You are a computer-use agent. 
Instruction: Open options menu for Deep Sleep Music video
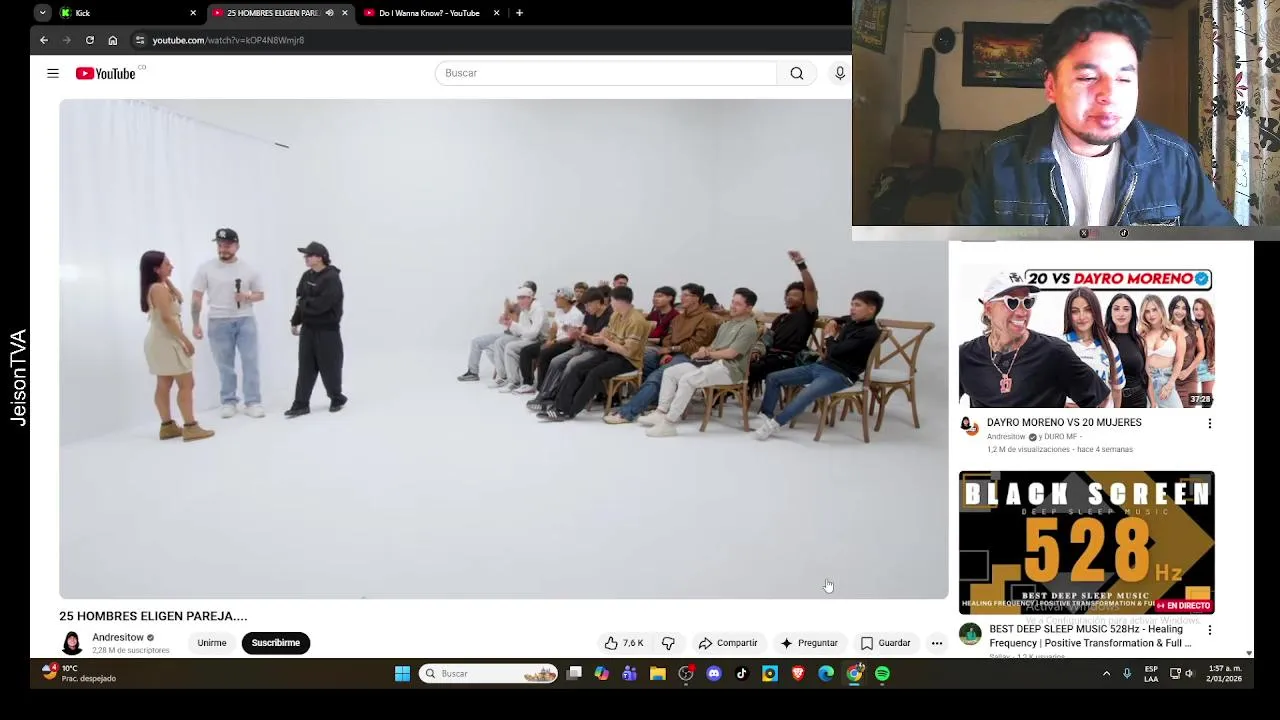point(1210,630)
